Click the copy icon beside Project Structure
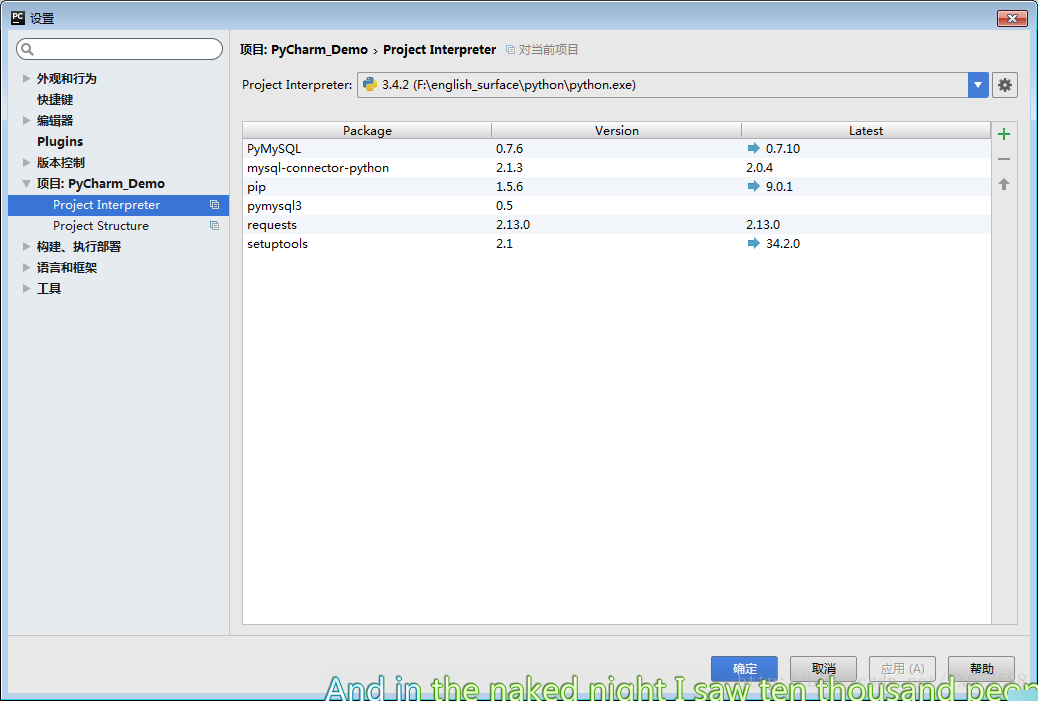The width and height of the screenshot is (1038, 701). point(214,226)
